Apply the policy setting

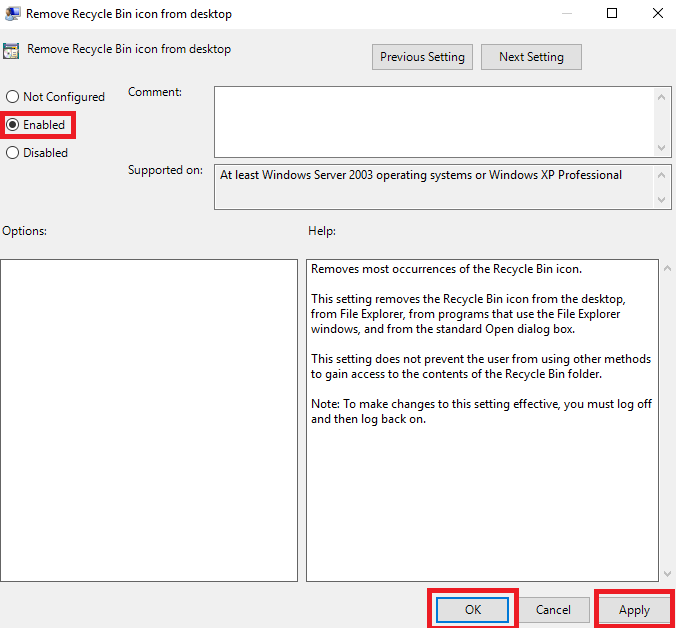click(634, 609)
